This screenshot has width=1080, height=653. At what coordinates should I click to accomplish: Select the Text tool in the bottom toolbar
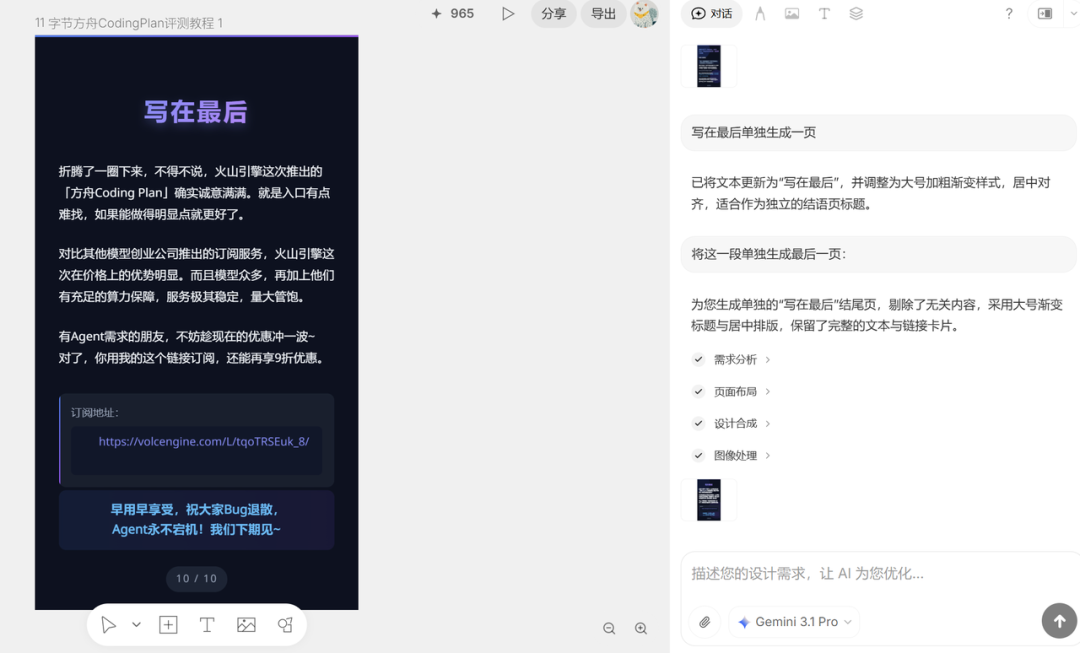coord(206,624)
